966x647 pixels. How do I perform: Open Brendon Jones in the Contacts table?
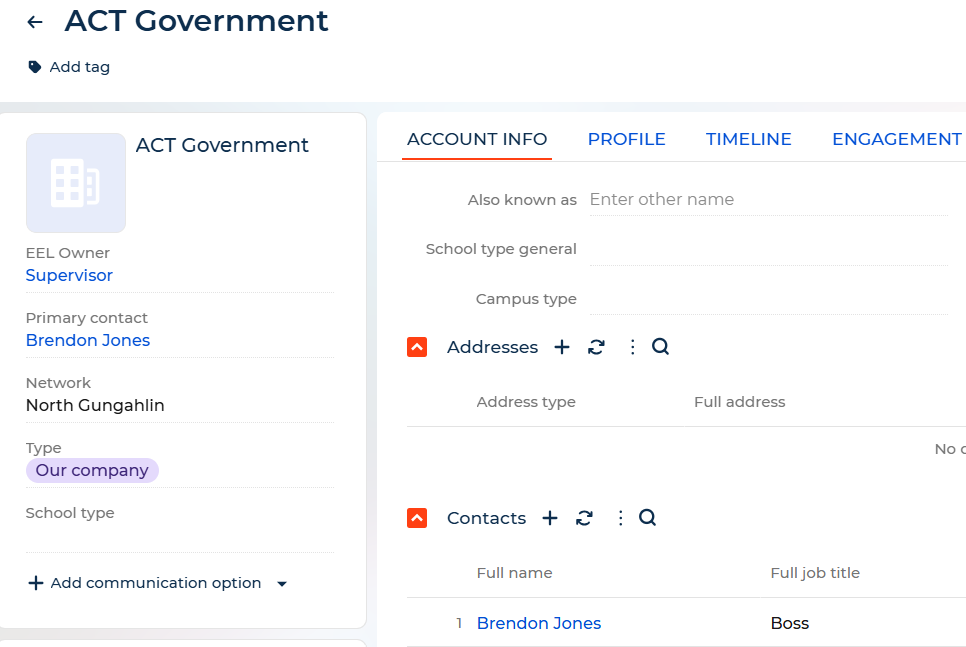point(539,623)
